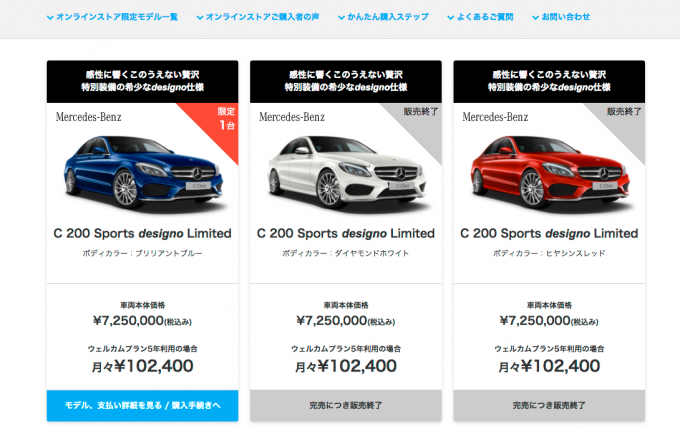Click blue モデル、支払い詳細を見る button
The height and width of the screenshot is (429, 680).
pyautogui.click(x=143, y=406)
